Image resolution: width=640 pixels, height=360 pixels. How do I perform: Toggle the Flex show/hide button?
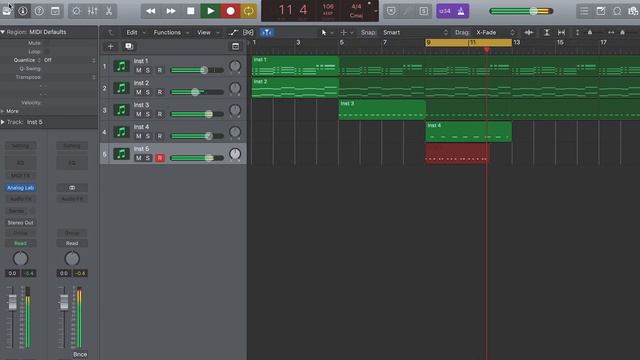(248, 32)
